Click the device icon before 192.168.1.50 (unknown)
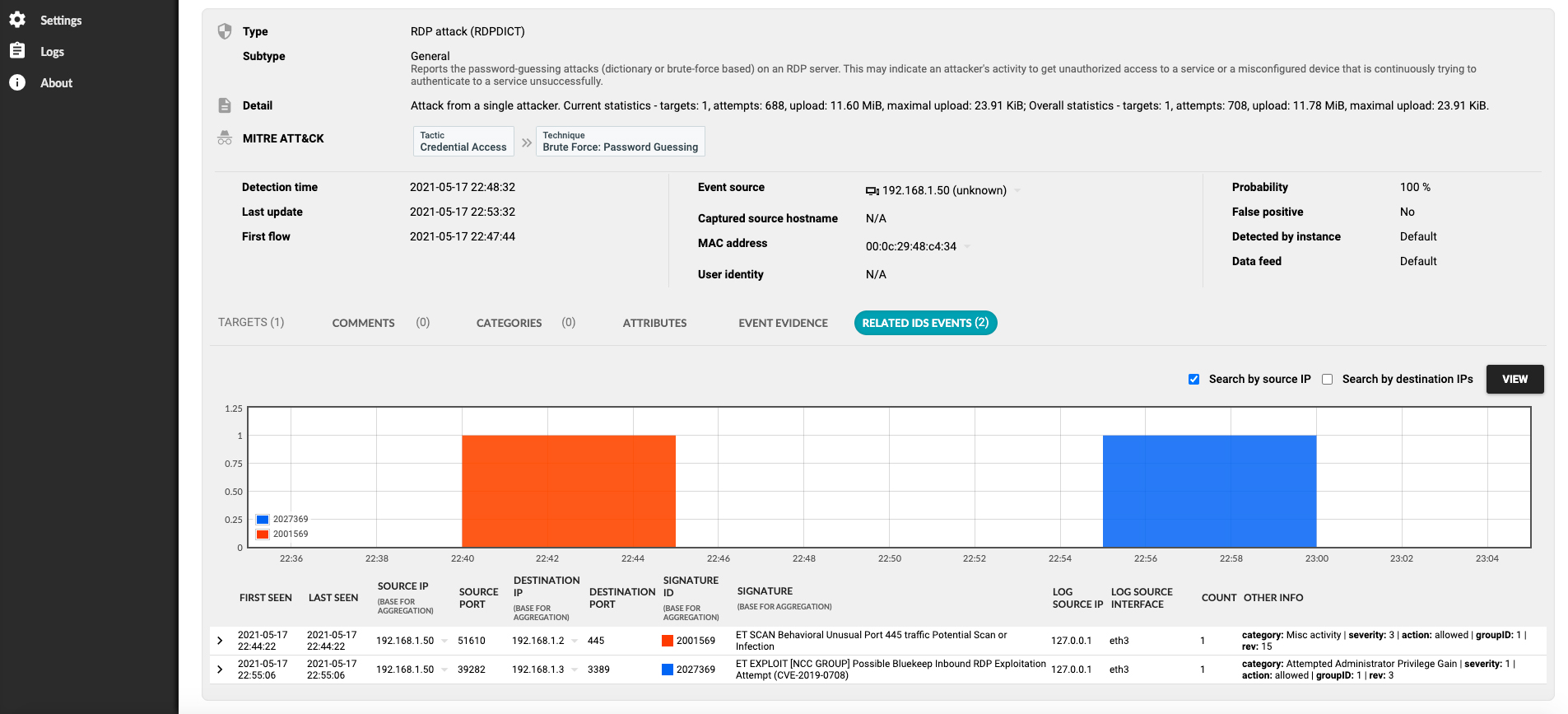This screenshot has width=1568, height=714. pos(872,191)
